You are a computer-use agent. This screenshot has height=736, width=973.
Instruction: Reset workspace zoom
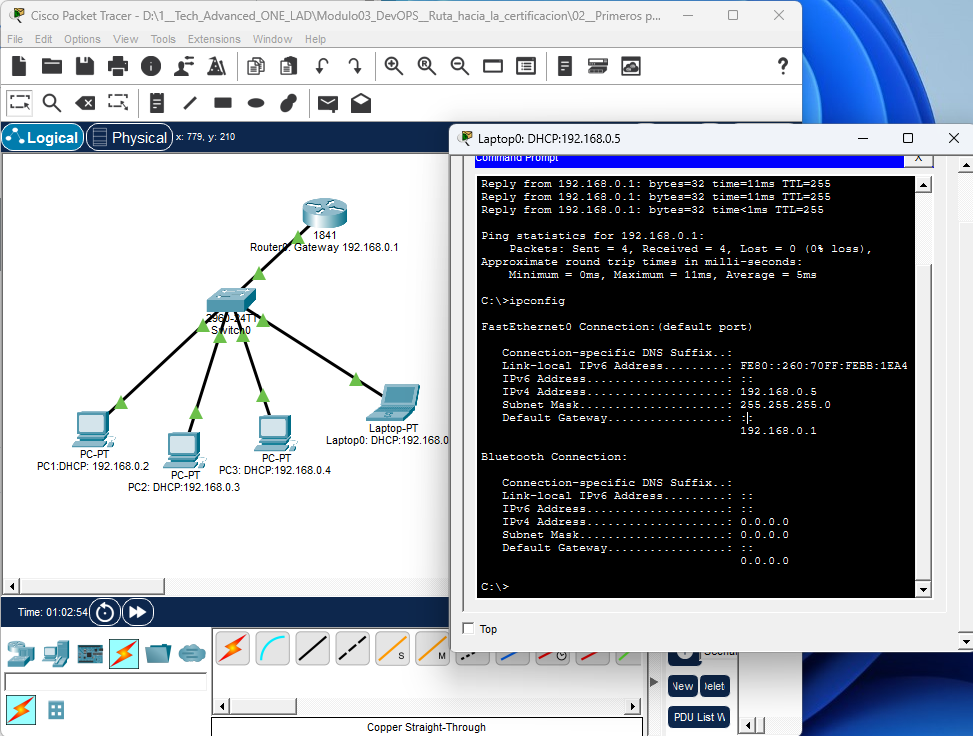click(427, 66)
